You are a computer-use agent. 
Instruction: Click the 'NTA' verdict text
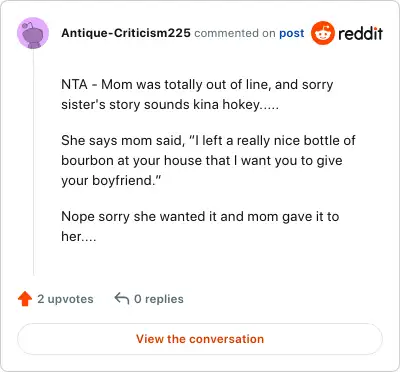coord(74,84)
